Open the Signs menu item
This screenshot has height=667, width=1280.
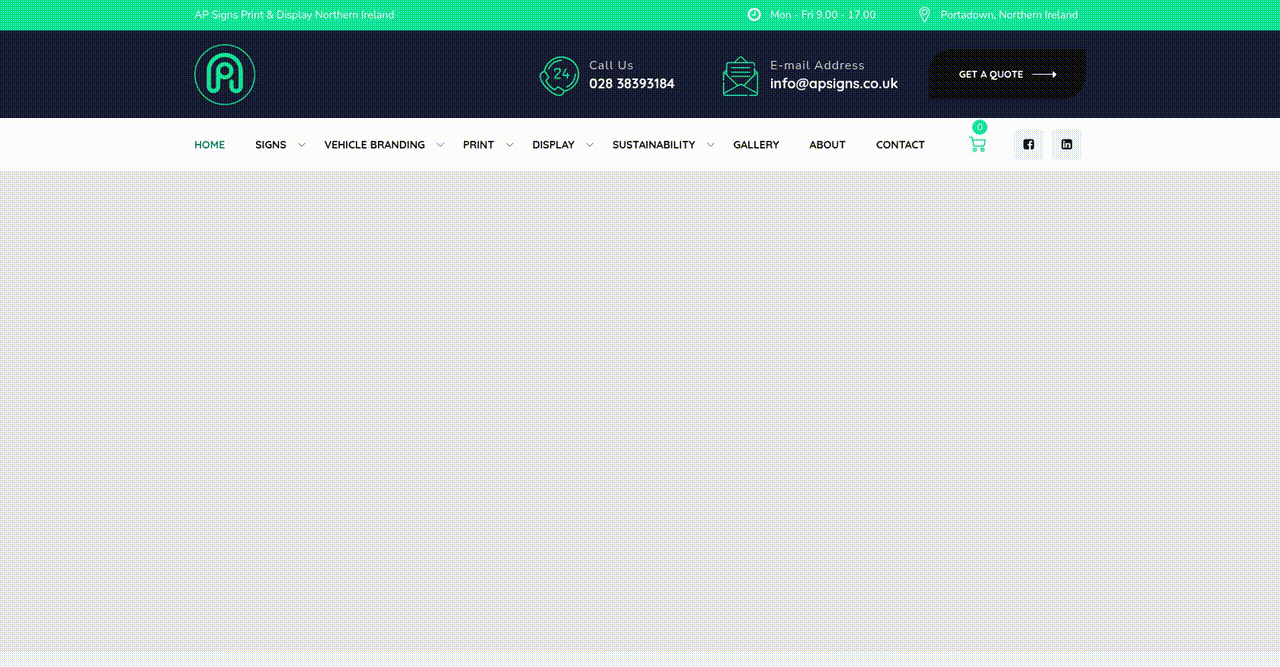(x=270, y=145)
